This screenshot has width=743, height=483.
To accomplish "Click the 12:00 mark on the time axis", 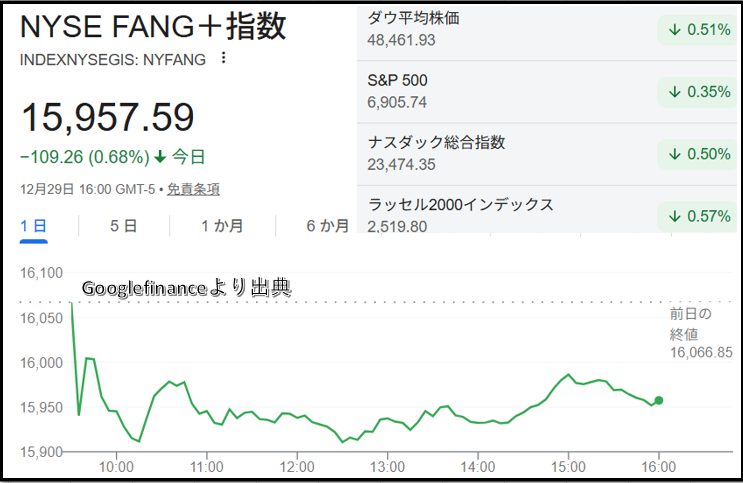I will pos(298,467).
